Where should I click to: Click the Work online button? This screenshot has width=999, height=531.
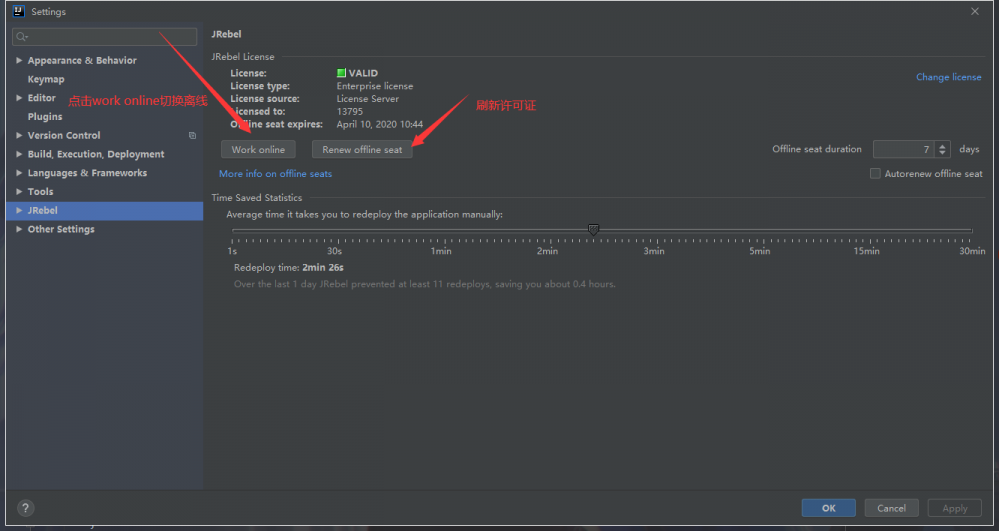tap(258, 149)
